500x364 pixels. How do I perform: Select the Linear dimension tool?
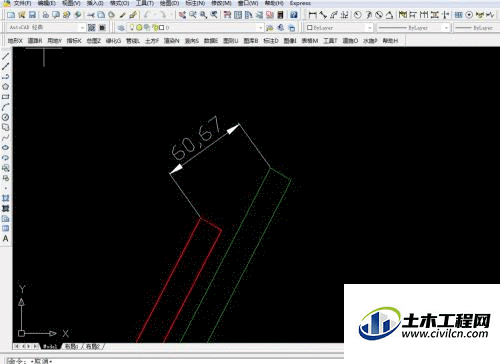[312, 15]
